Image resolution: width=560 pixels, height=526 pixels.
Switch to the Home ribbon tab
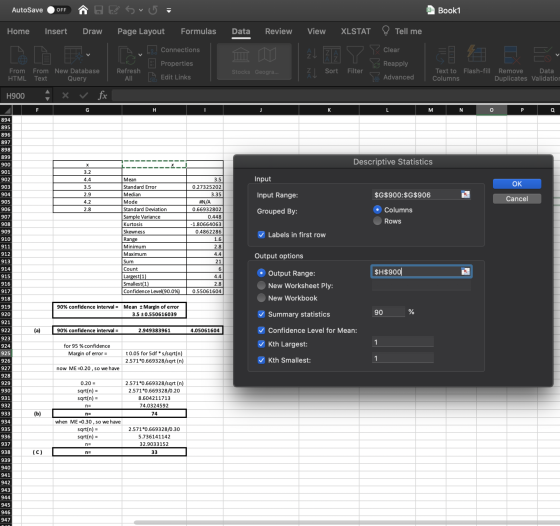point(18,31)
